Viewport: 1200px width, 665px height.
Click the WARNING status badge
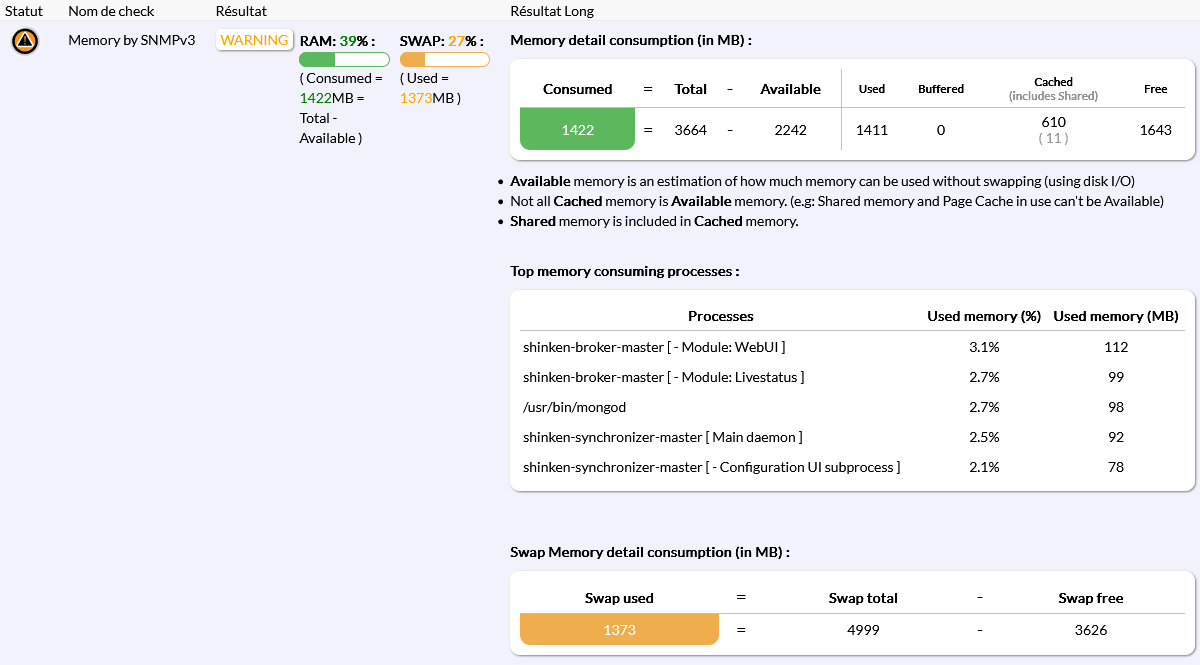(254, 41)
